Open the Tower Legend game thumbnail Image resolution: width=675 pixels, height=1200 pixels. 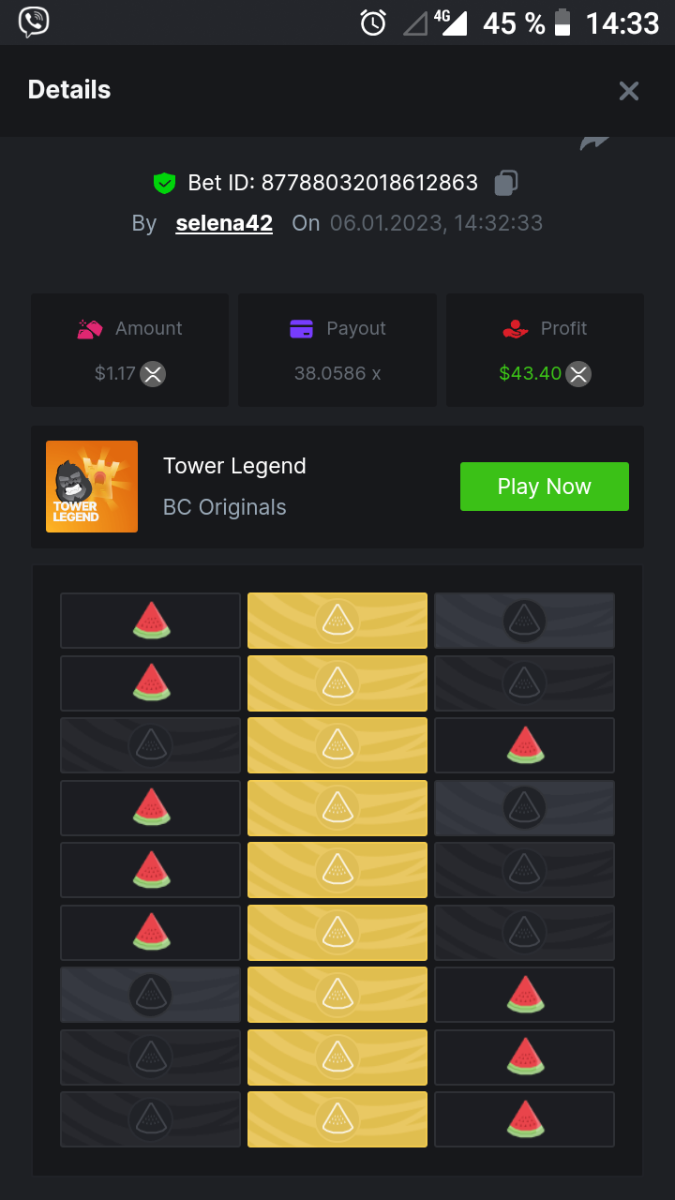click(92, 487)
